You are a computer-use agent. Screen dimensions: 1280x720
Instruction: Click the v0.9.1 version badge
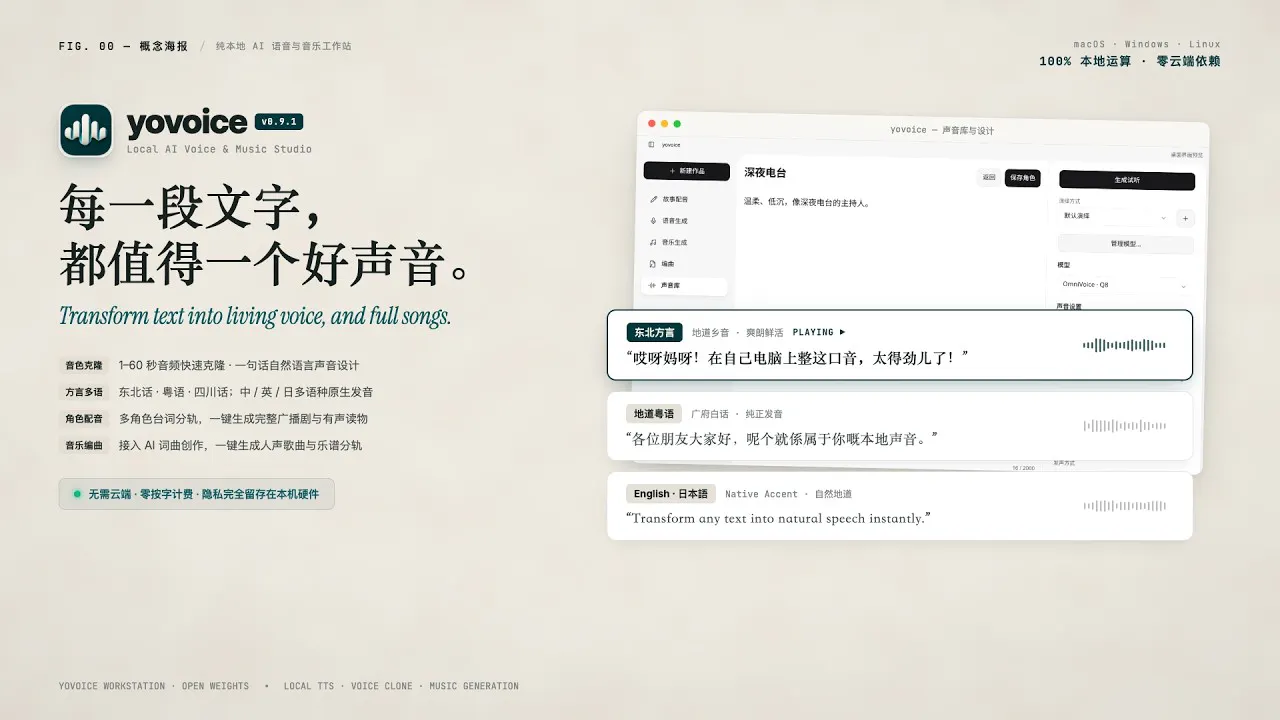pyautogui.click(x=279, y=122)
